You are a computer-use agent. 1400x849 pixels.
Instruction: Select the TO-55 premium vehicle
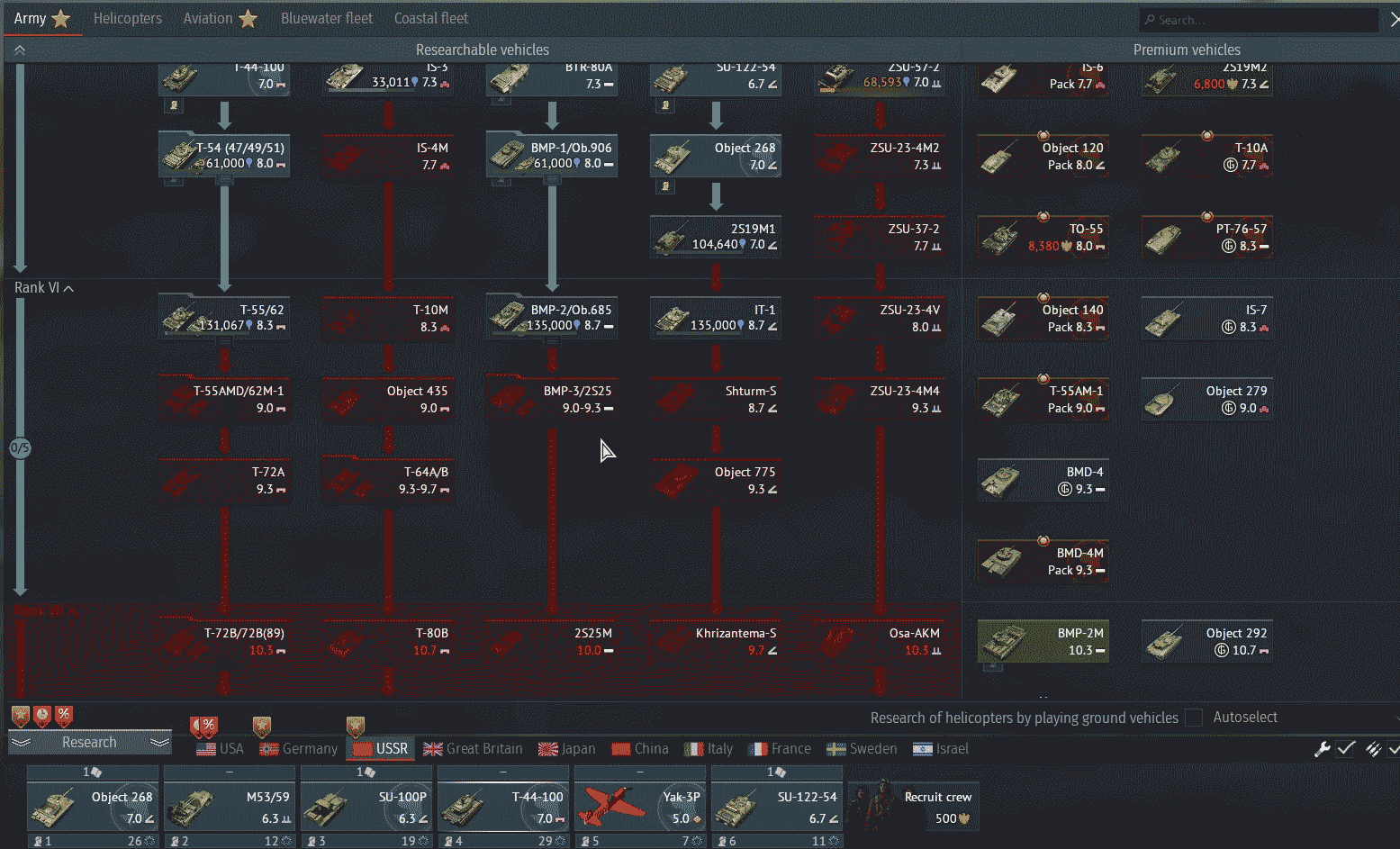tap(1043, 237)
